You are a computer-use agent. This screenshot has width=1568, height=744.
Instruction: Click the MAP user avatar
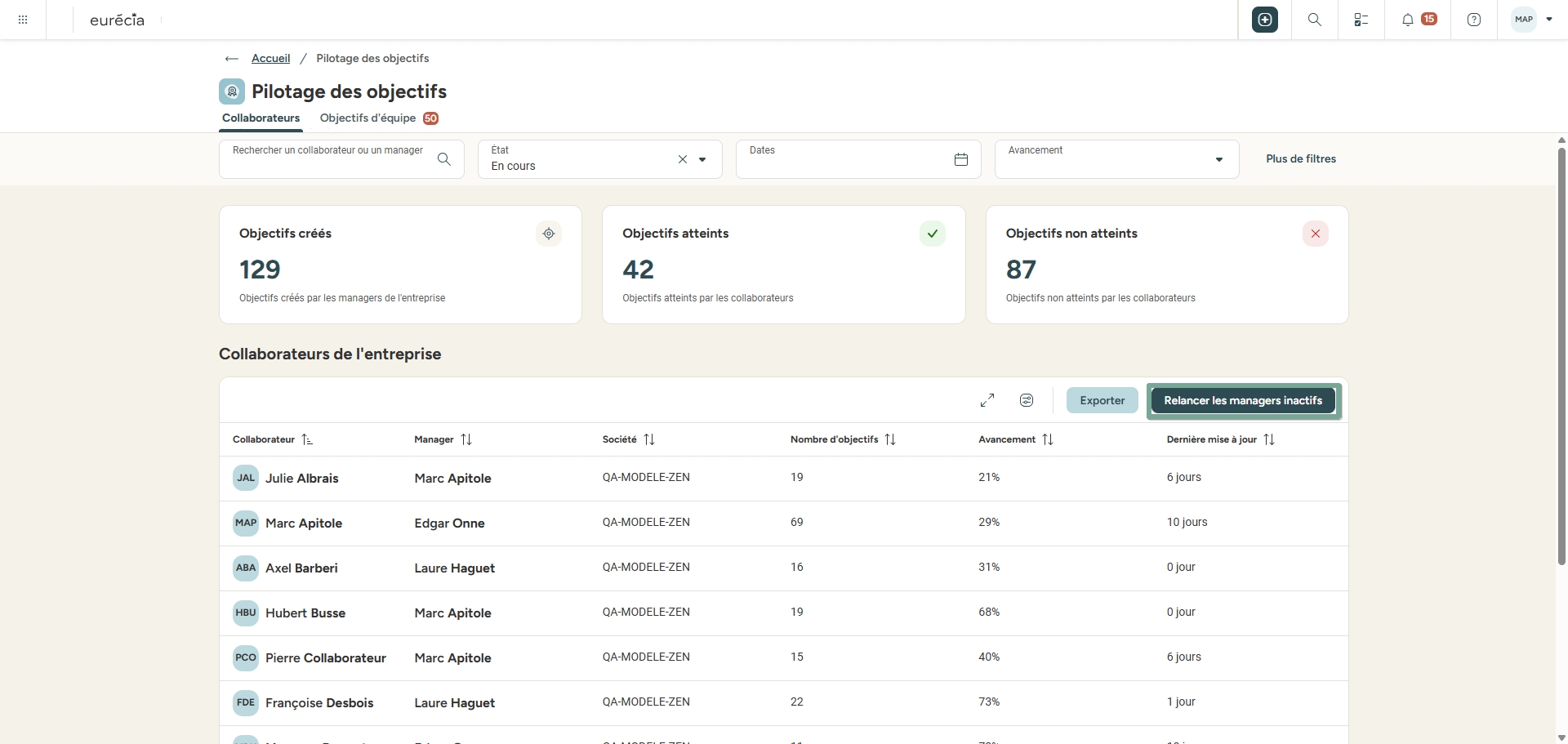coord(1524,20)
